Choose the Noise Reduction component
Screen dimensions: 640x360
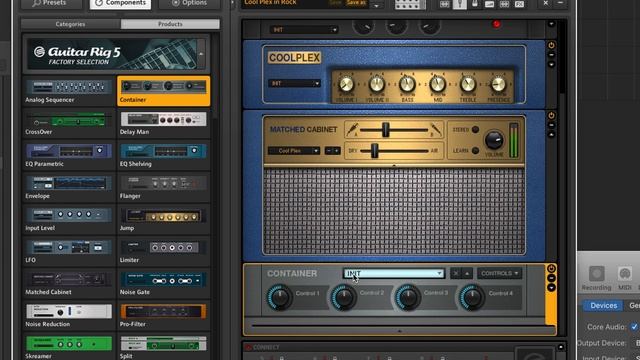click(x=69, y=316)
